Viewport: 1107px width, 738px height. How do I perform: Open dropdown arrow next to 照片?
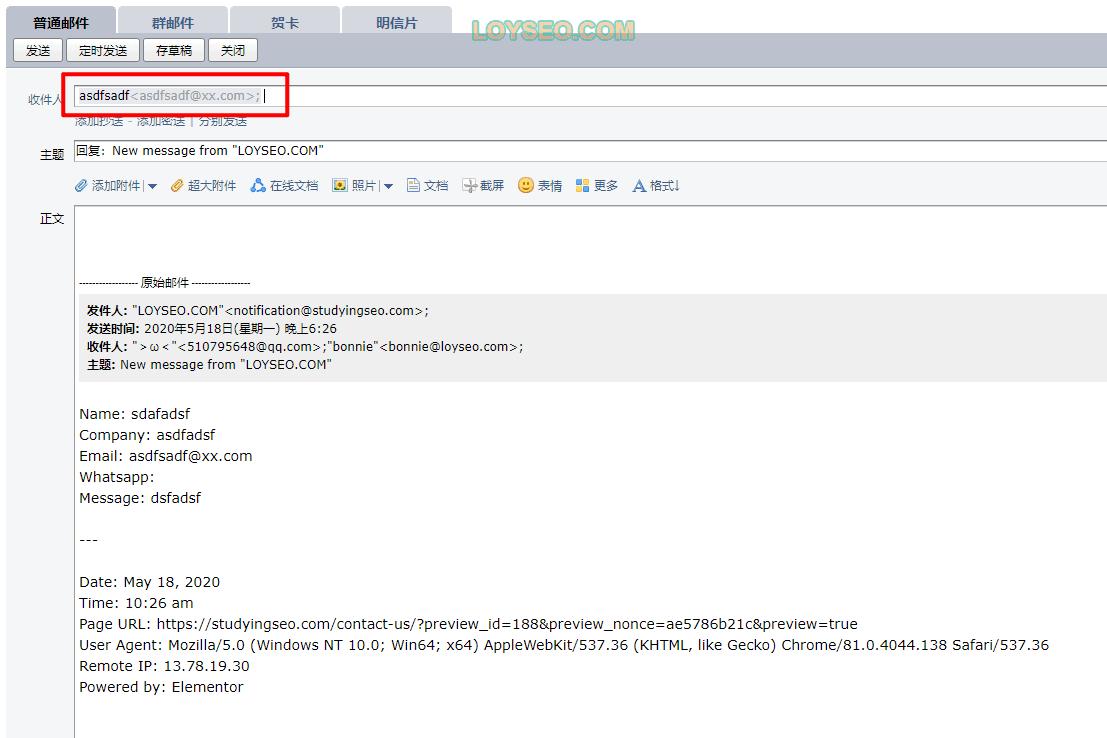click(x=388, y=186)
